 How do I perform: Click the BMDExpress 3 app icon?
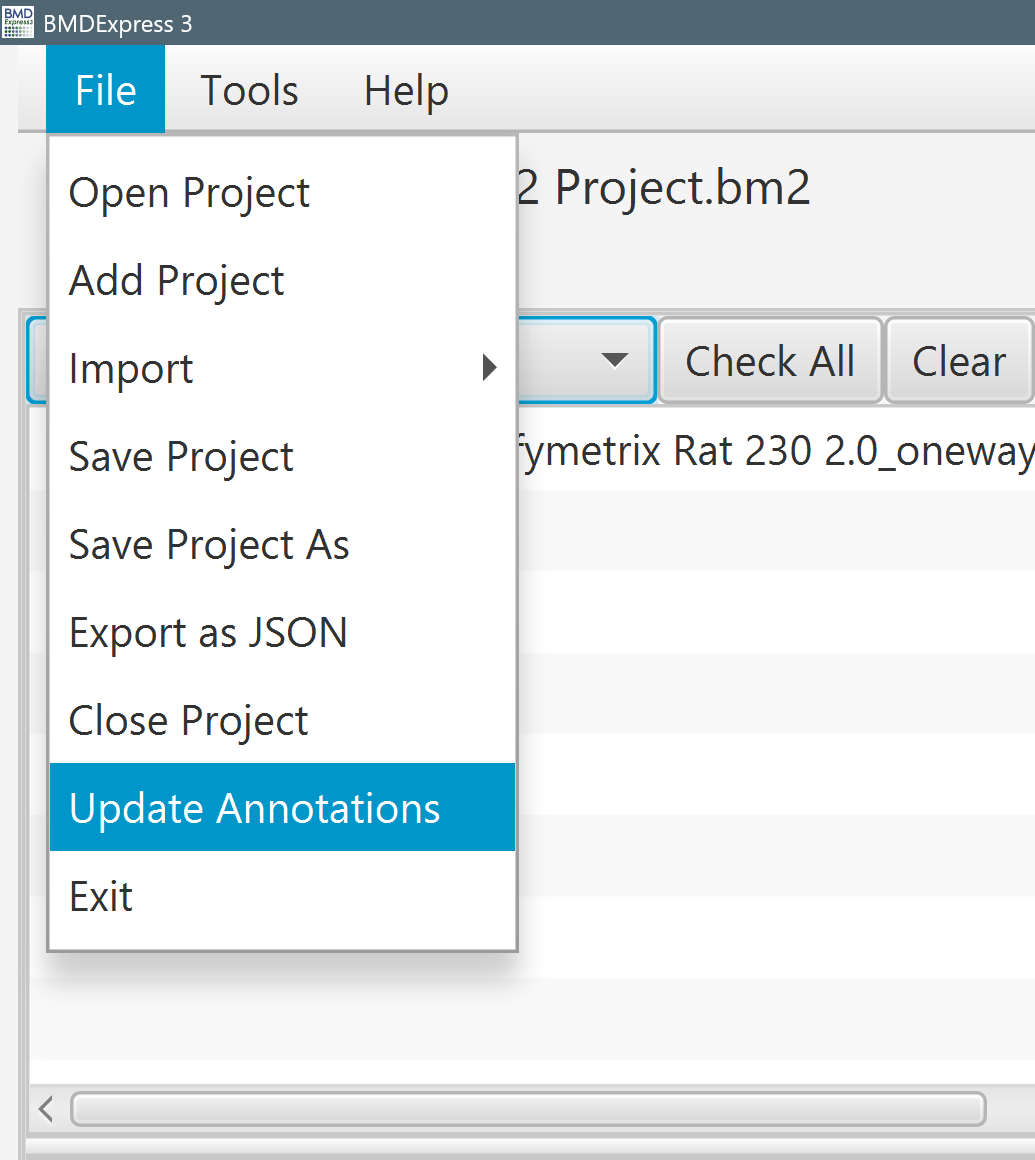[18, 22]
